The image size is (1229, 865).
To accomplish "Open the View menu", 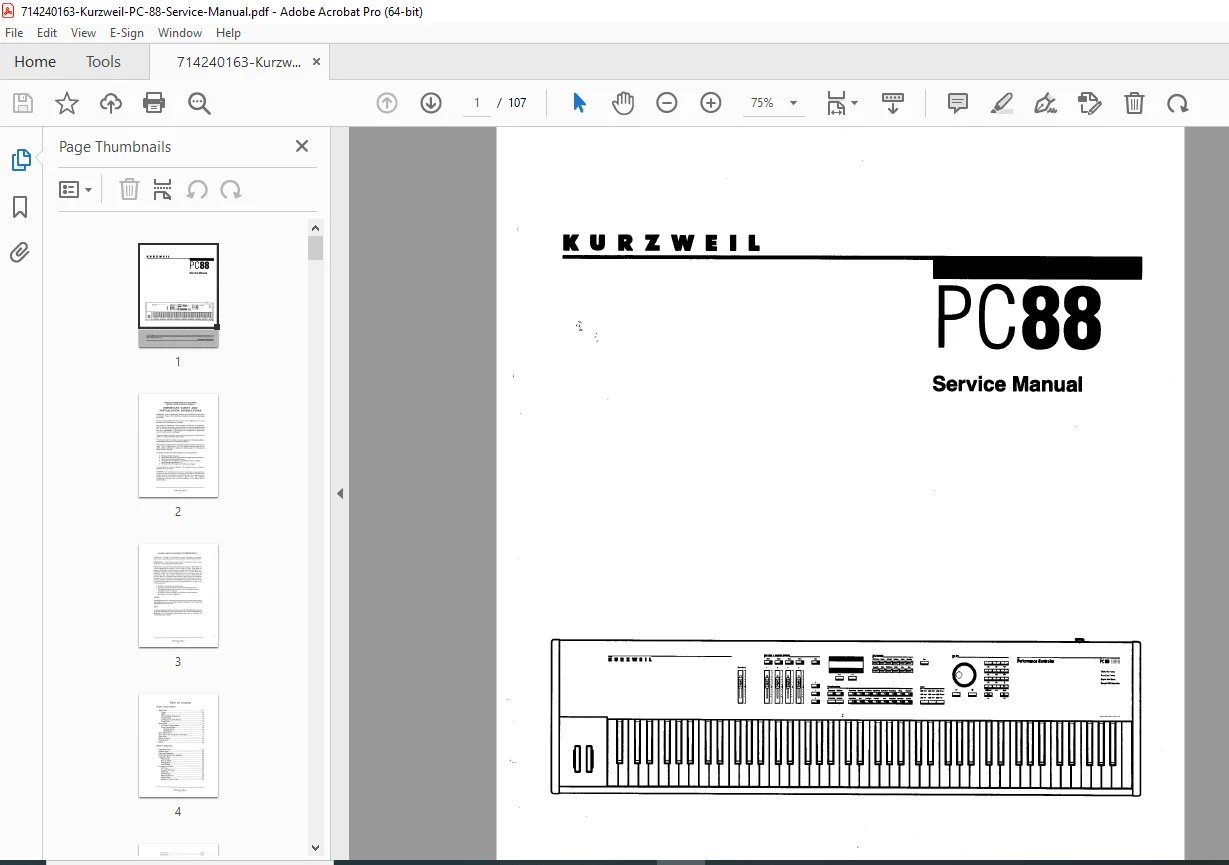I will (83, 33).
